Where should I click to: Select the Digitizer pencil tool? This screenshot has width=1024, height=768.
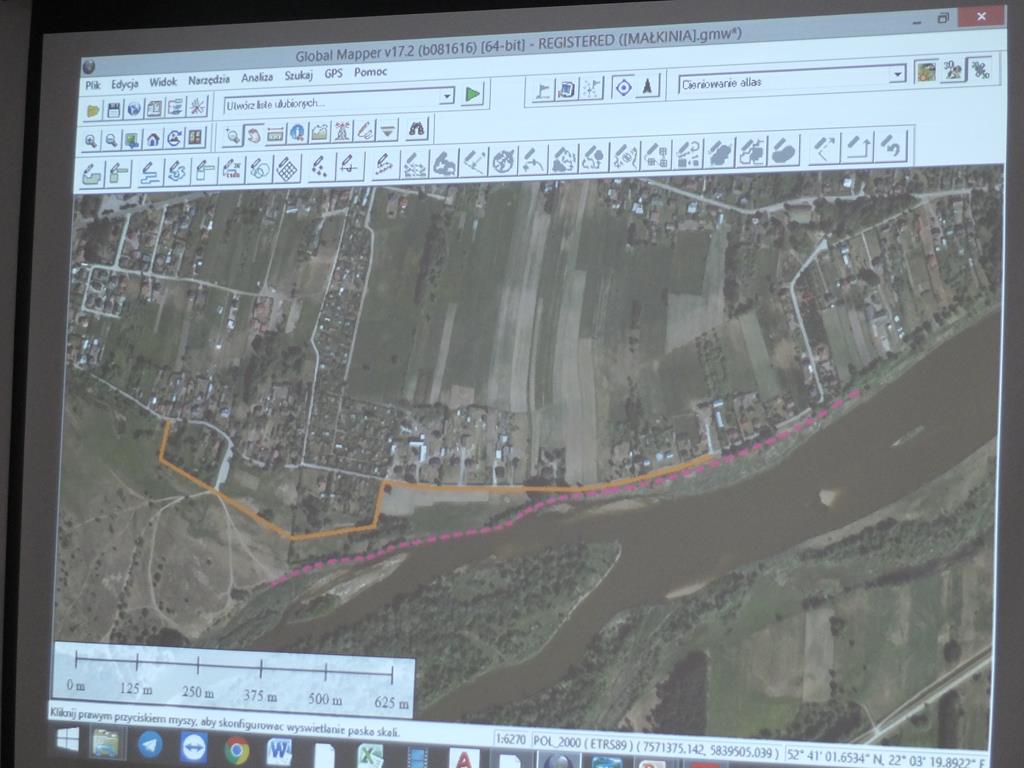click(x=364, y=131)
